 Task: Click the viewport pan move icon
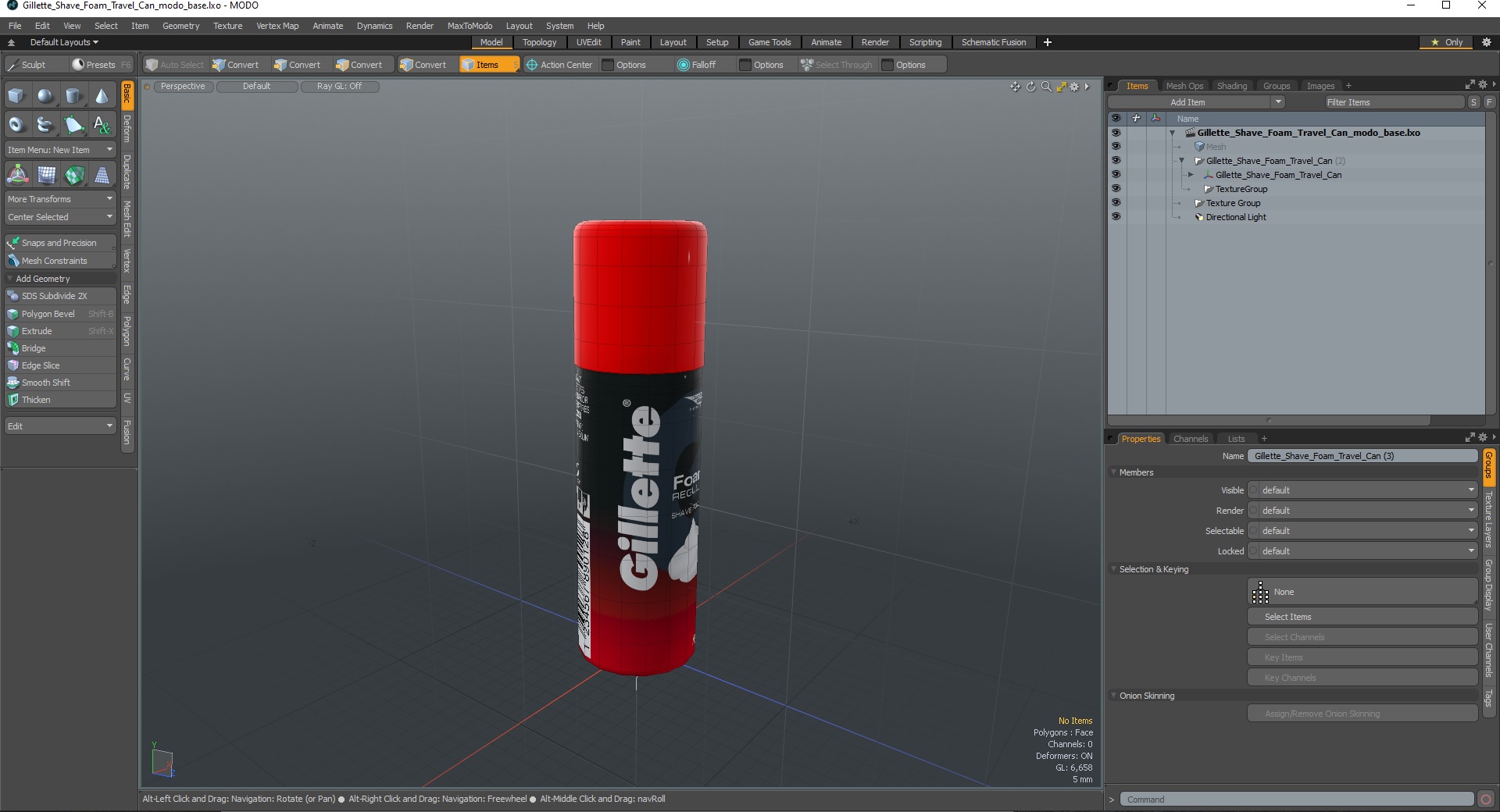tap(1015, 87)
